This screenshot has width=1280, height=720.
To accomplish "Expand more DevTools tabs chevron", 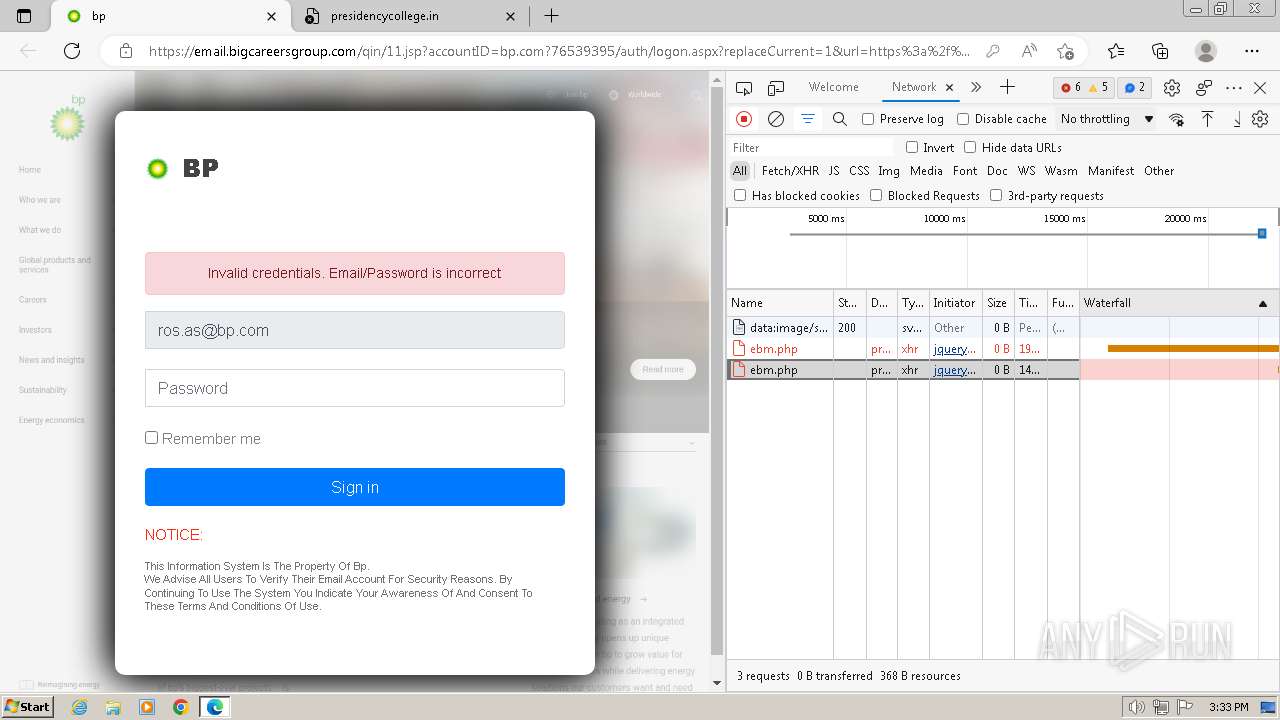I will point(976,87).
